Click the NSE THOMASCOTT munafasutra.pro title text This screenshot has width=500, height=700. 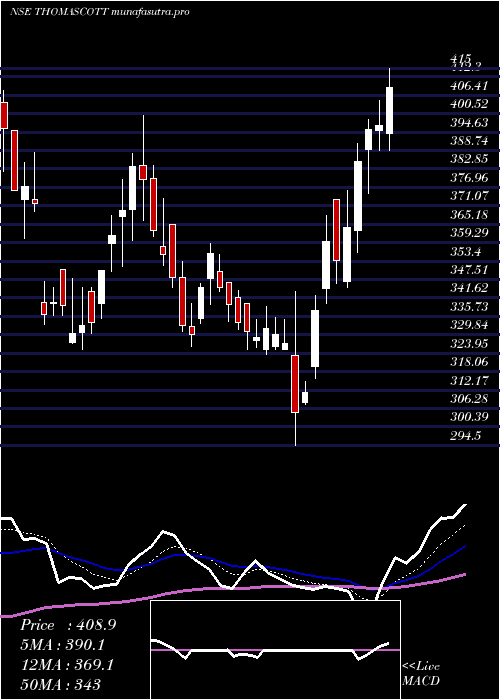[100, 12]
